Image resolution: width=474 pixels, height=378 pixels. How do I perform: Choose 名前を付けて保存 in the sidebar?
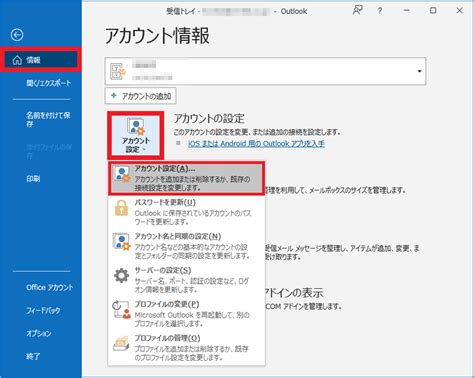pyautogui.click(x=48, y=120)
